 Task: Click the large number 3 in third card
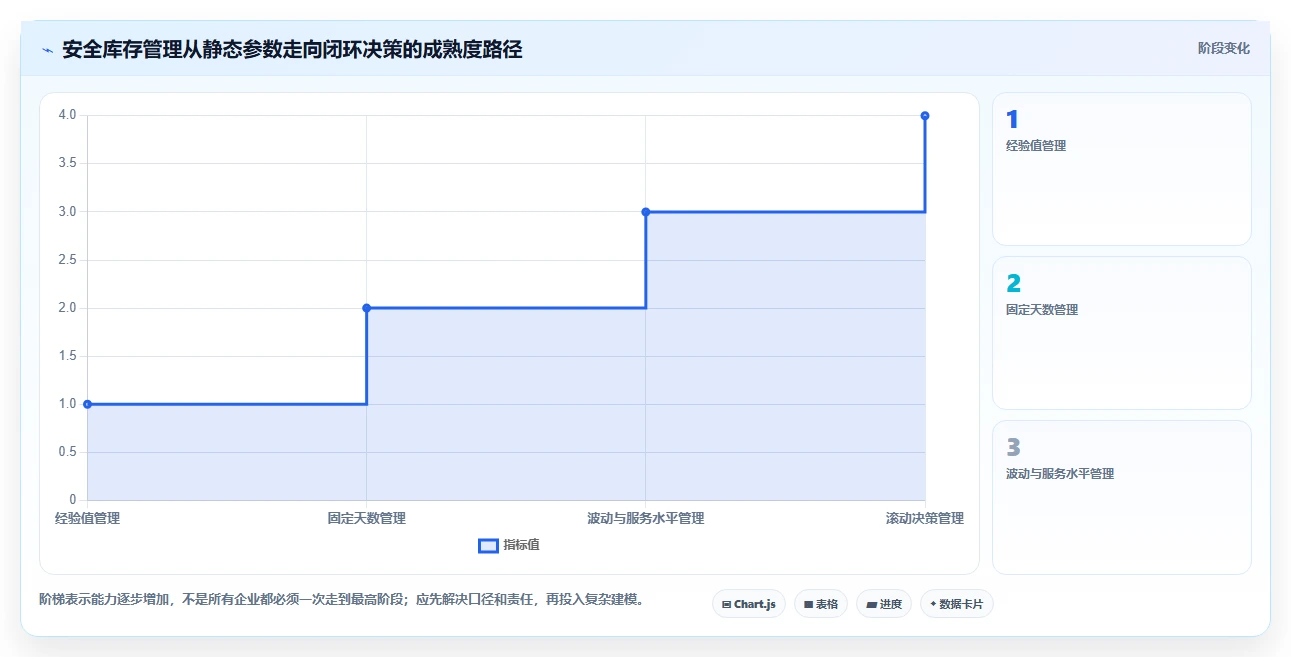1013,447
